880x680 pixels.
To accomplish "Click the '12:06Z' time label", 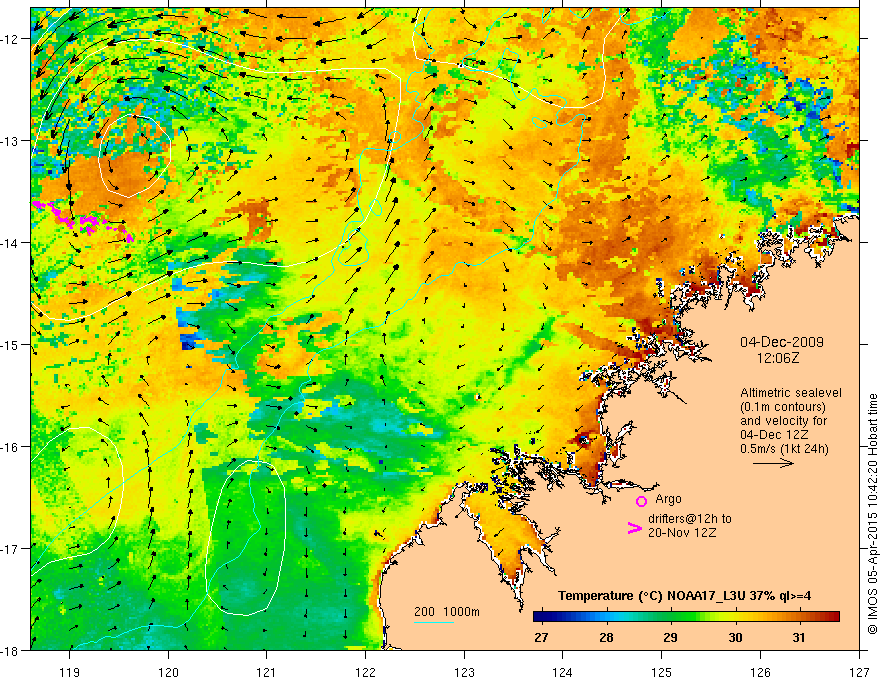I will [x=777, y=357].
